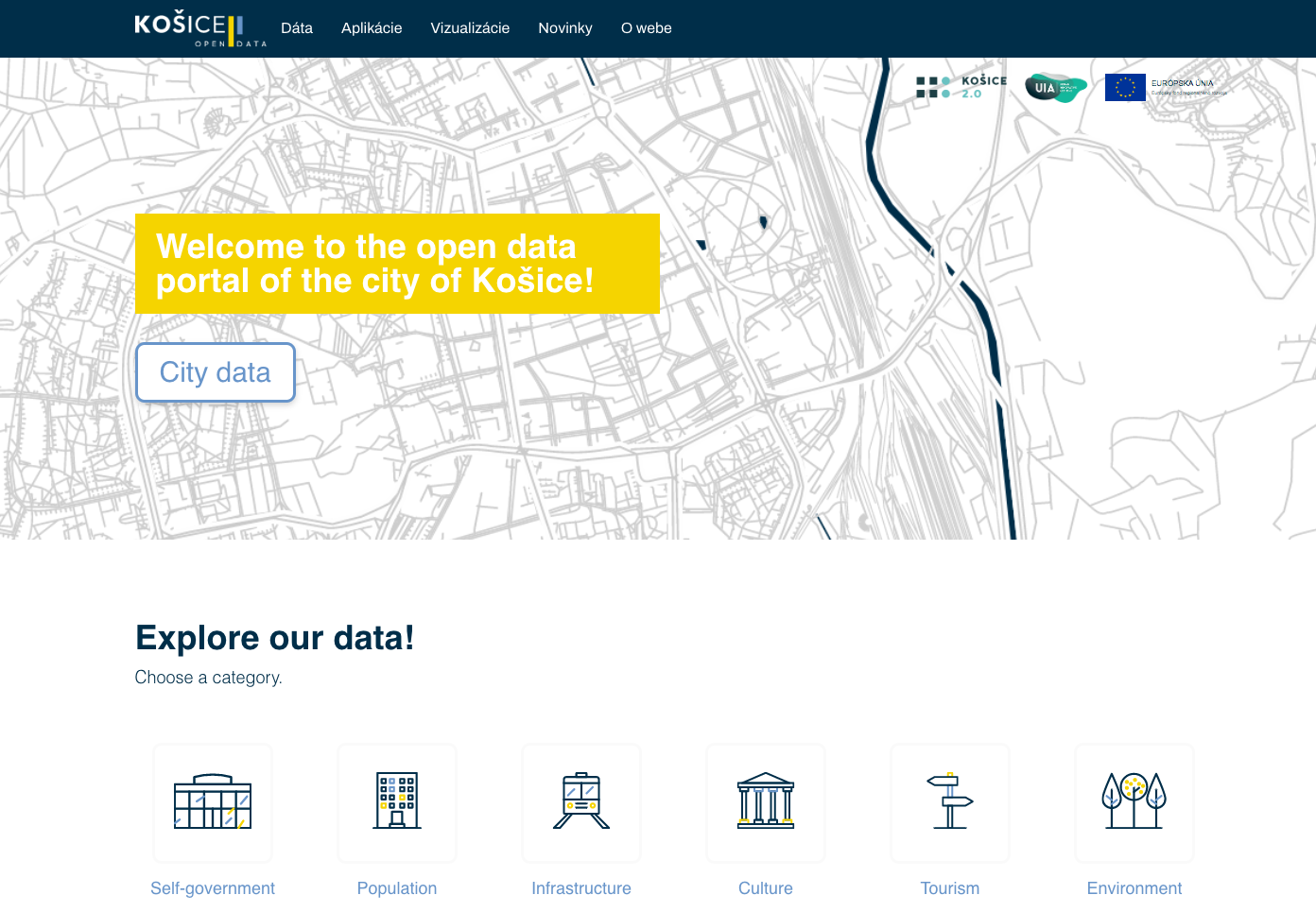Open the Environment trees icon
1316x912 pixels.
(x=1134, y=803)
